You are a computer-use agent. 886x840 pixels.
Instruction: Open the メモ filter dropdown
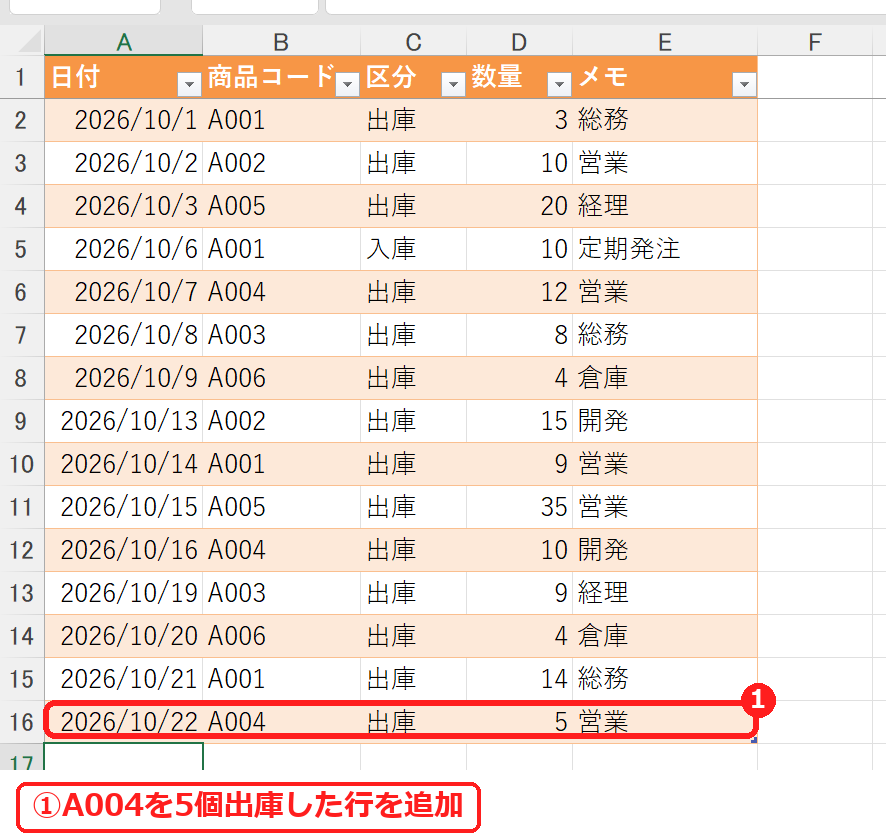744,85
